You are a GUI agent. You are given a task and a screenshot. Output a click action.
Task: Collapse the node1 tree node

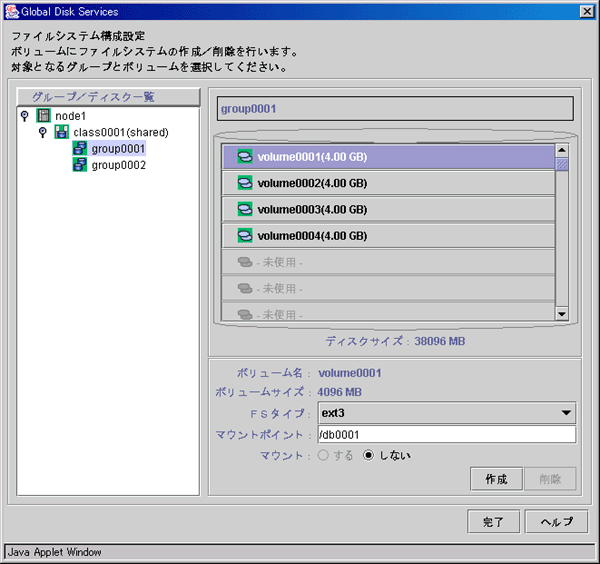pos(25,116)
